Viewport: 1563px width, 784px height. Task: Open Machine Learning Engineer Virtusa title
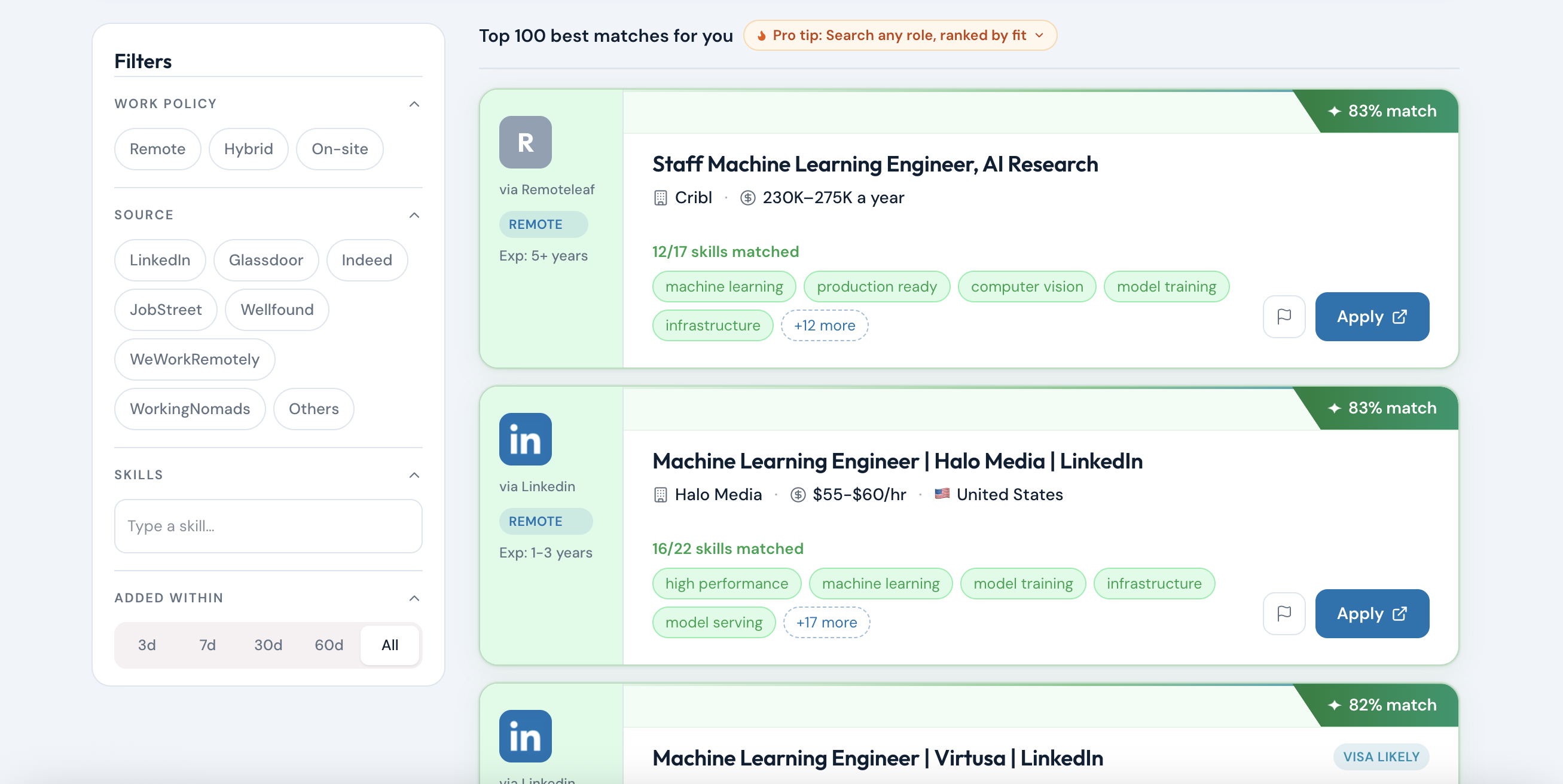(x=877, y=758)
